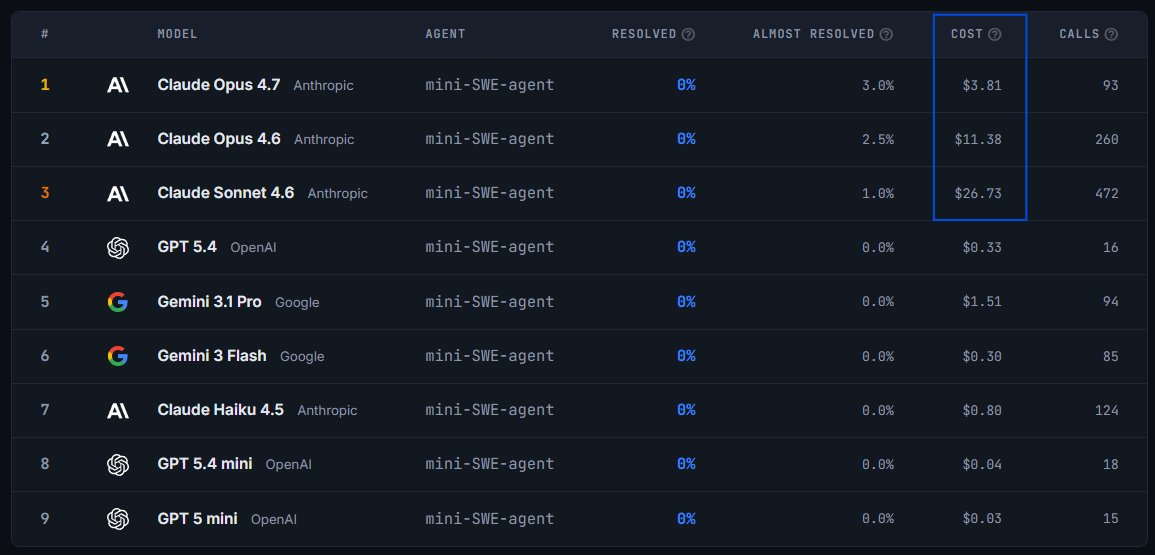Click the 1.0% almost resolved value
1155x555 pixels.
tap(878, 194)
